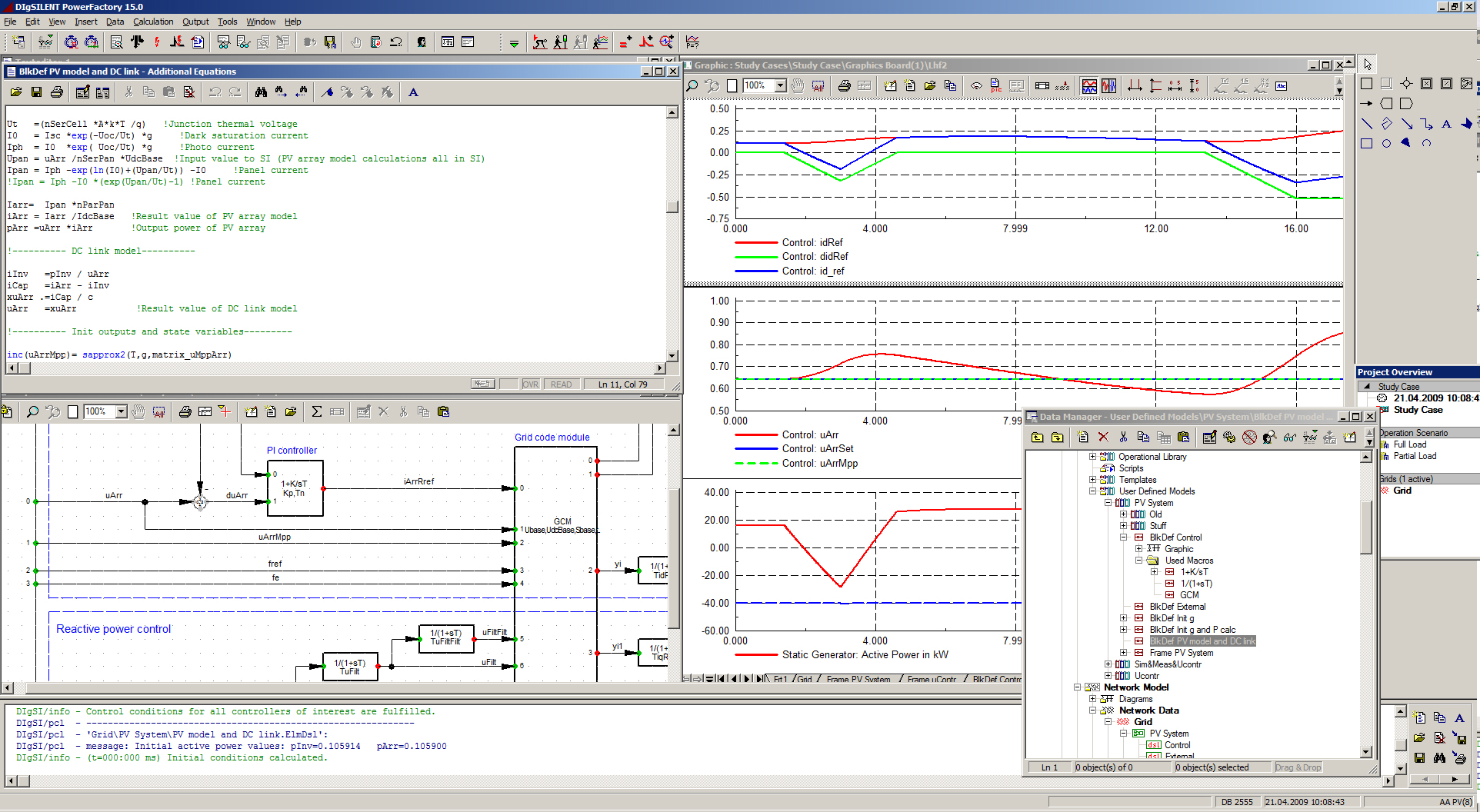
Task: Select the BlkDef External tree item
Action: [x=1177, y=607]
